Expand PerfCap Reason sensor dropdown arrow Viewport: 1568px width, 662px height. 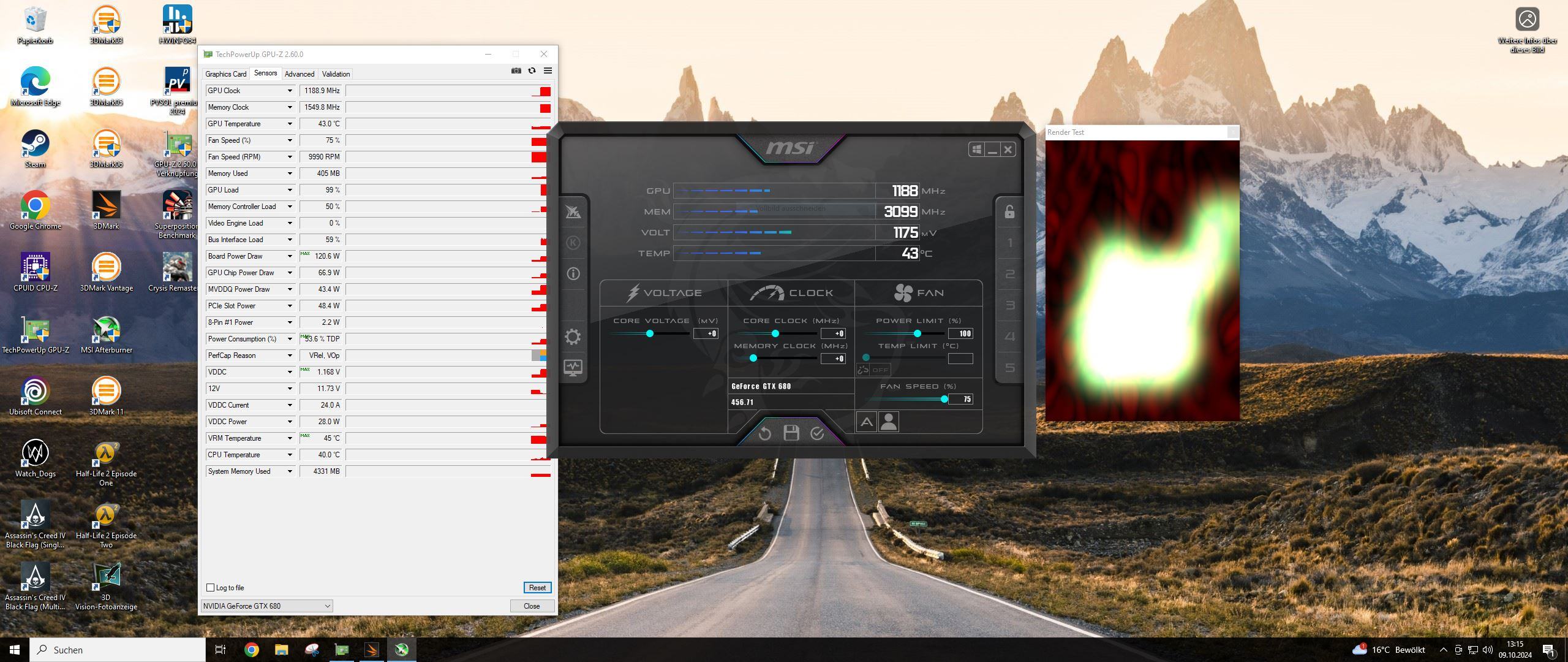290,356
